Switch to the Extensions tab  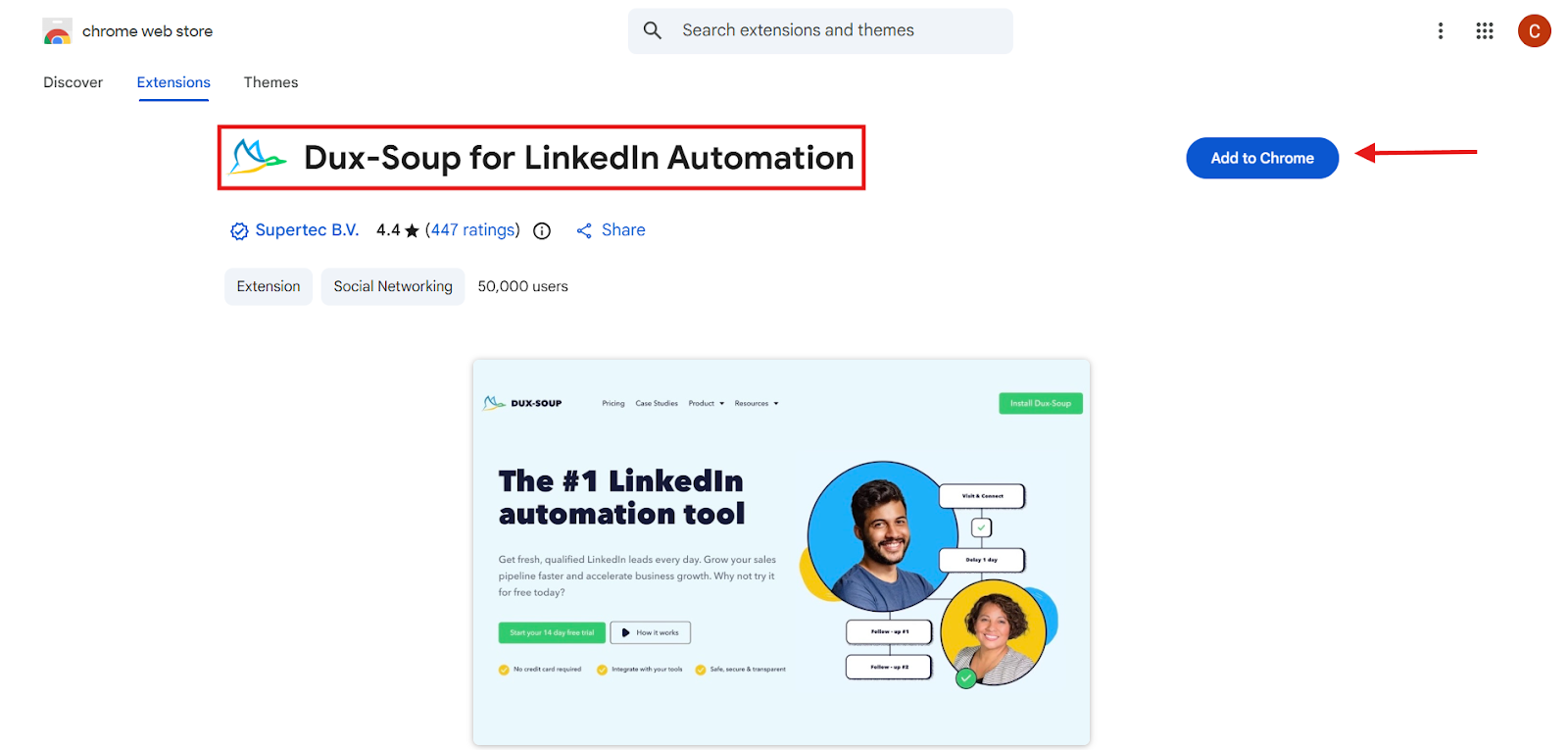point(173,82)
